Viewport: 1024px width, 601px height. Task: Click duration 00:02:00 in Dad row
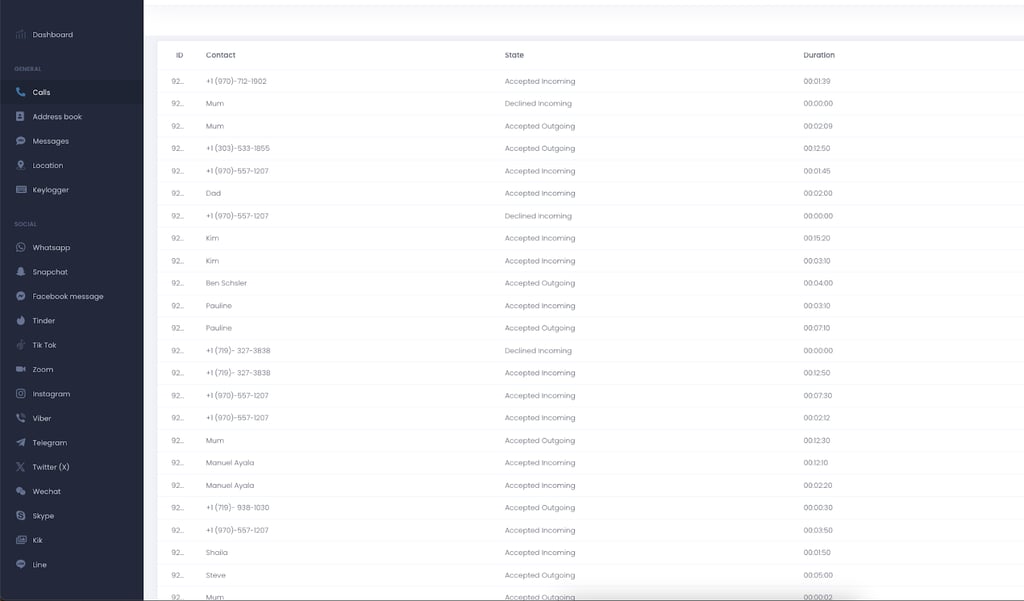(x=818, y=193)
